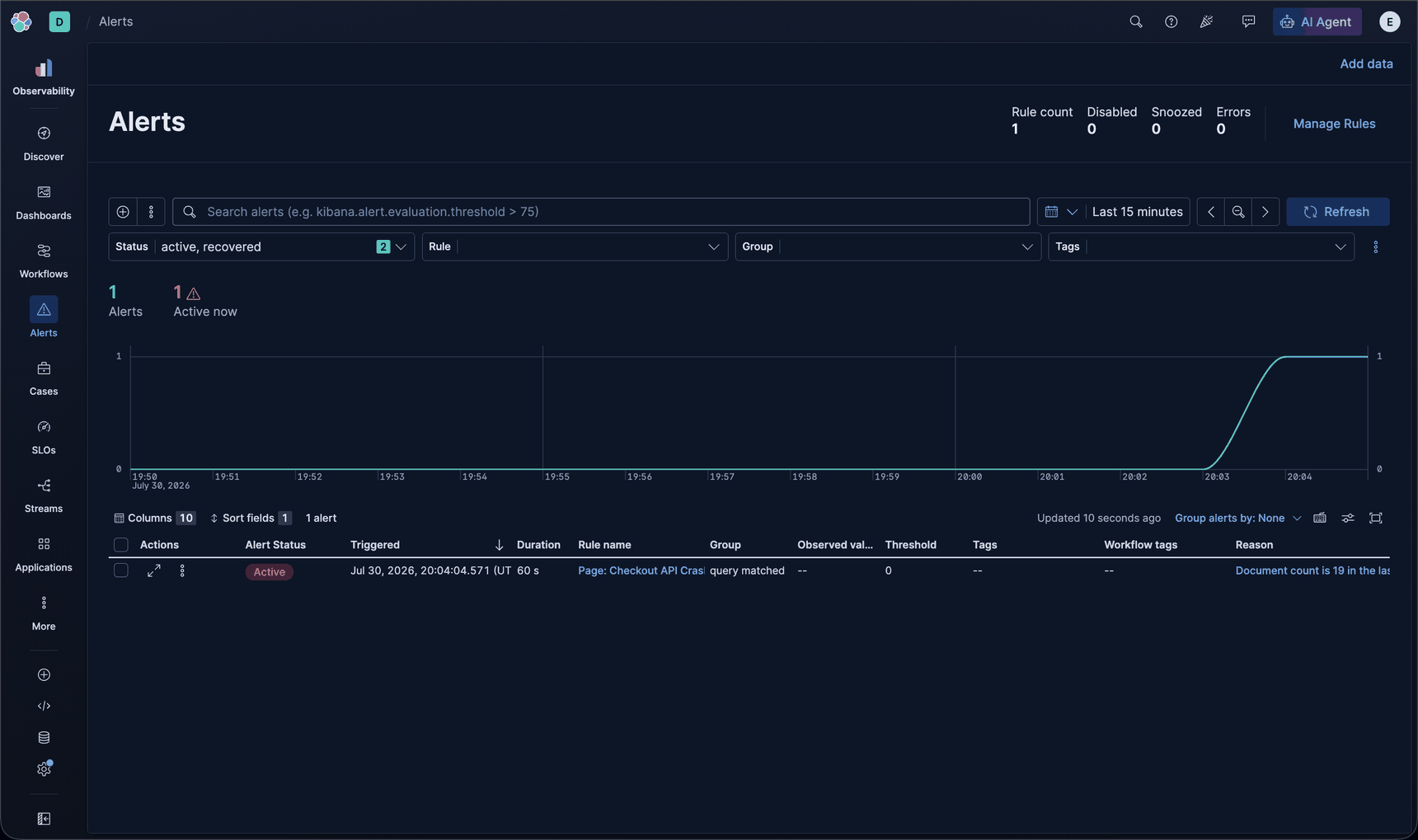The image size is (1418, 840).
Task: Open the help menu icon
Action: (1171, 21)
